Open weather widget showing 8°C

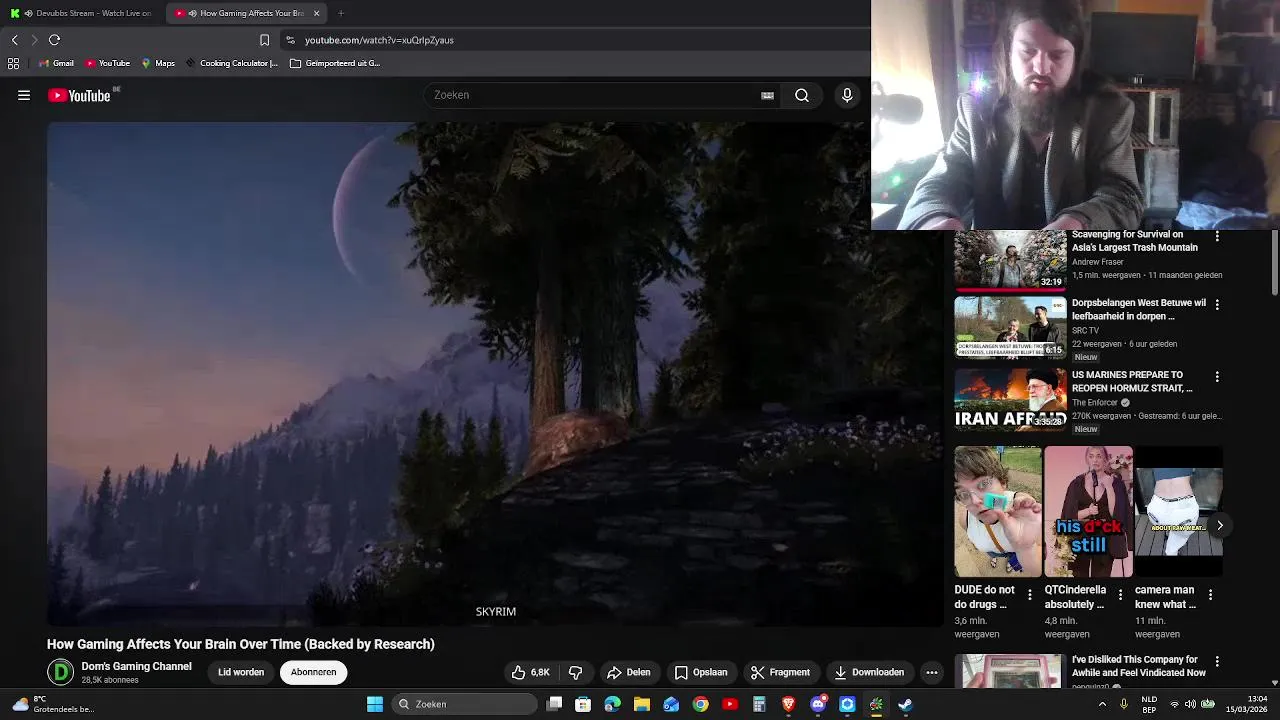point(52,704)
